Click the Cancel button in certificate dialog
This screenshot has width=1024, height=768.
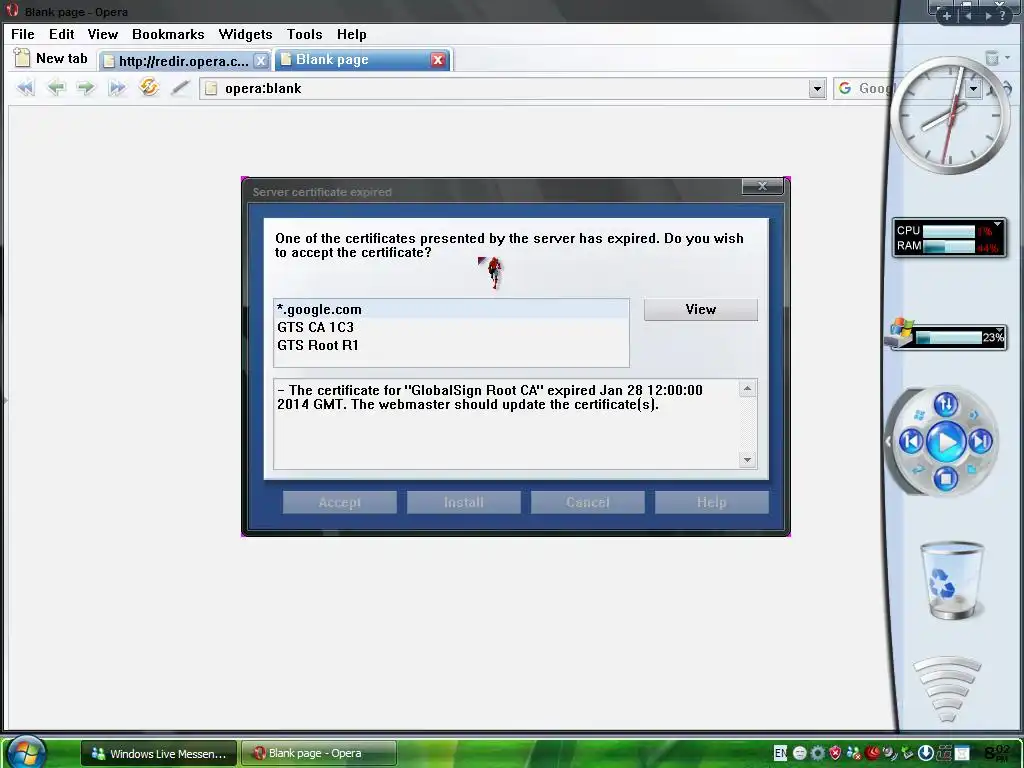[588, 502]
